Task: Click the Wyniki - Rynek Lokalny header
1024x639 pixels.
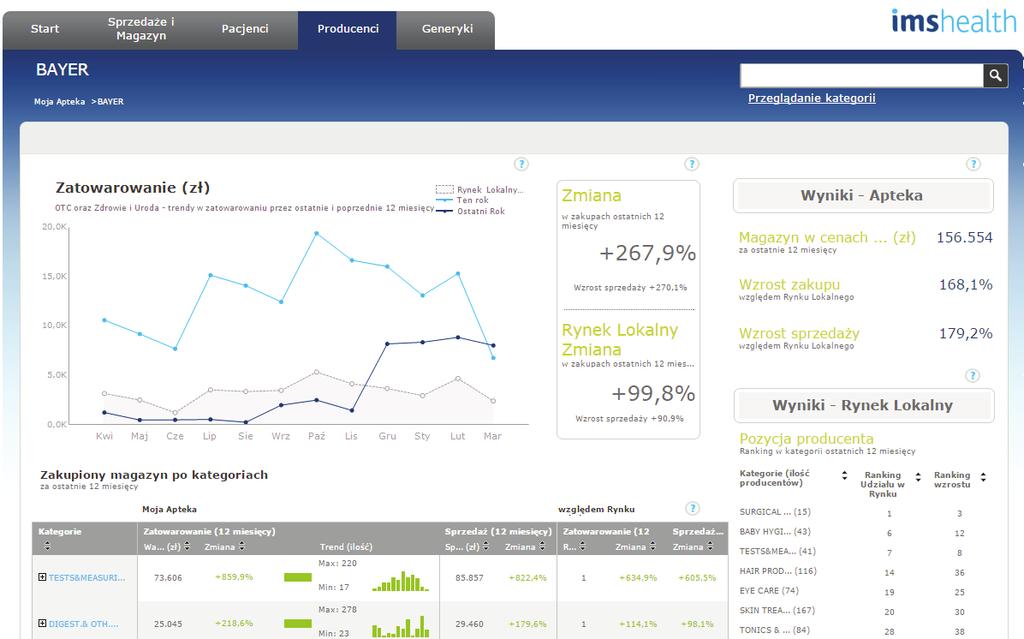Action: pos(863,405)
